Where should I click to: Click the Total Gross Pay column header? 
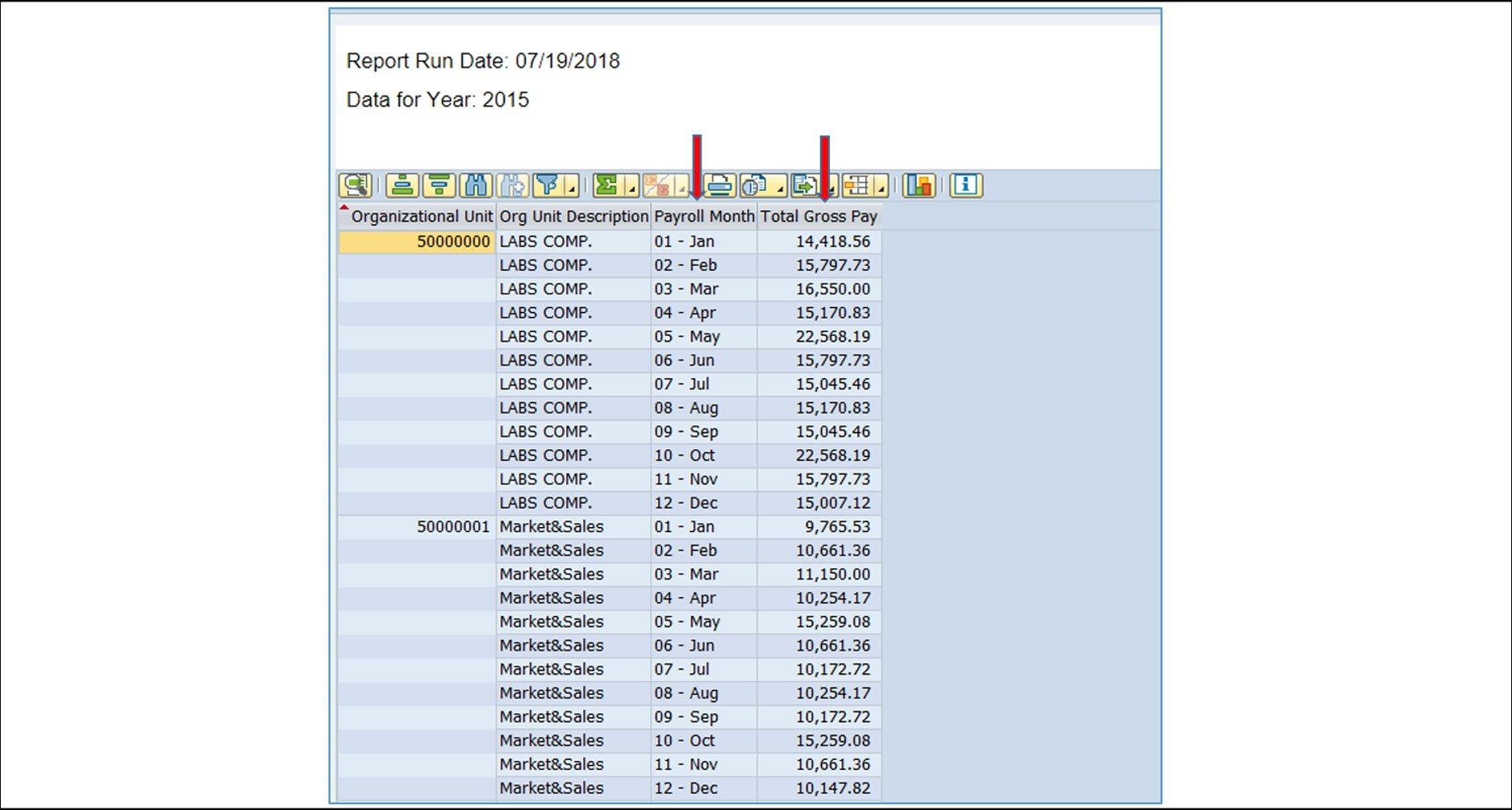818,216
